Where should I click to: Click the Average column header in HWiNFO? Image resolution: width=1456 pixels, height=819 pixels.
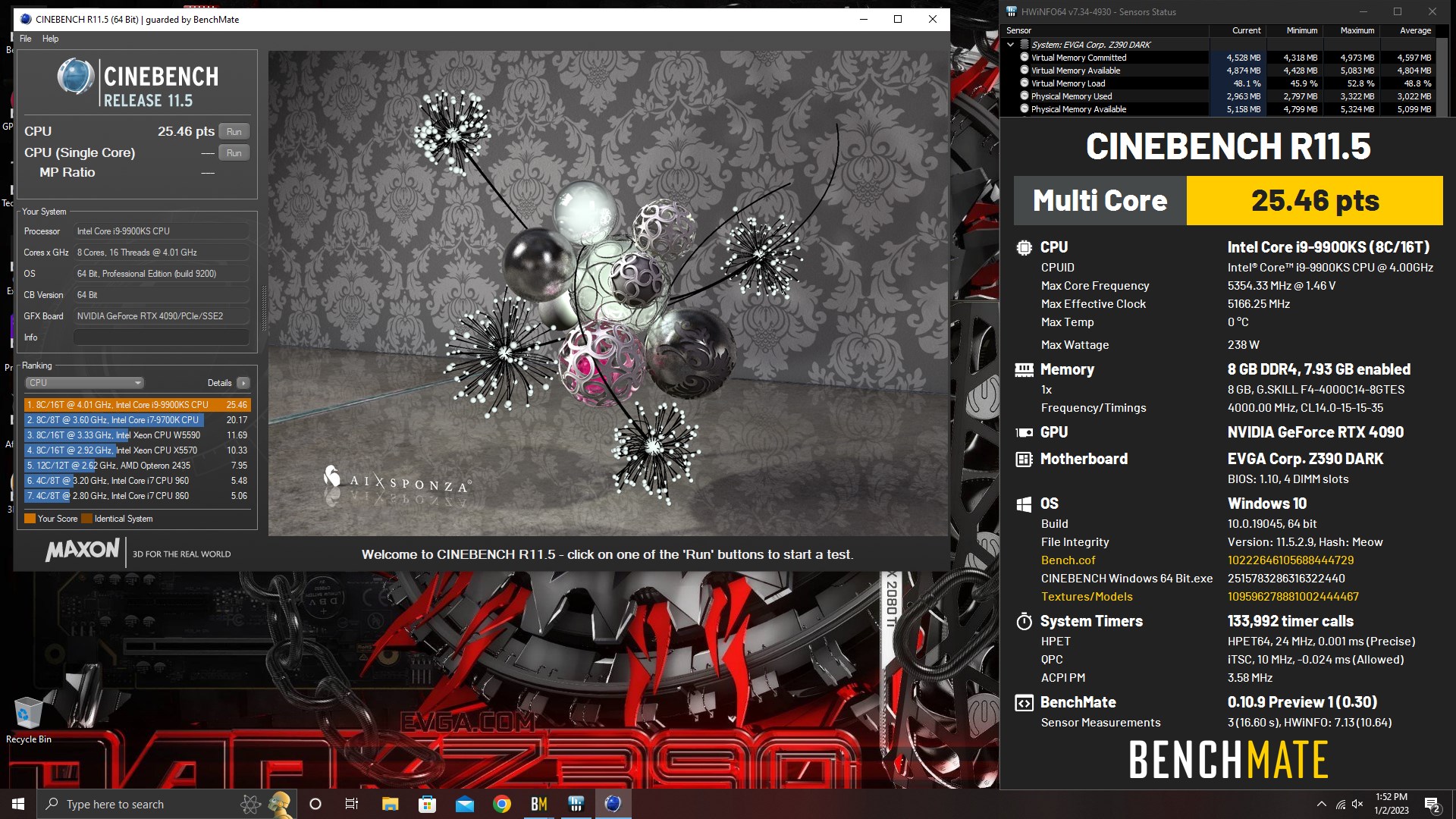[1407, 30]
